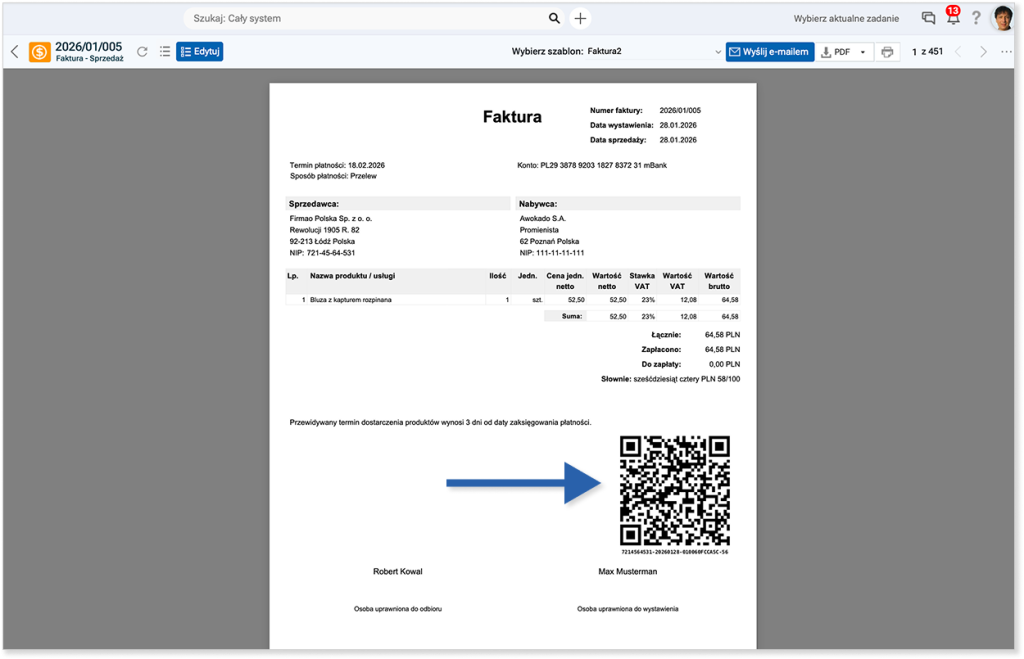Click the plus quick-add button
1024x659 pixels.
coord(580,18)
